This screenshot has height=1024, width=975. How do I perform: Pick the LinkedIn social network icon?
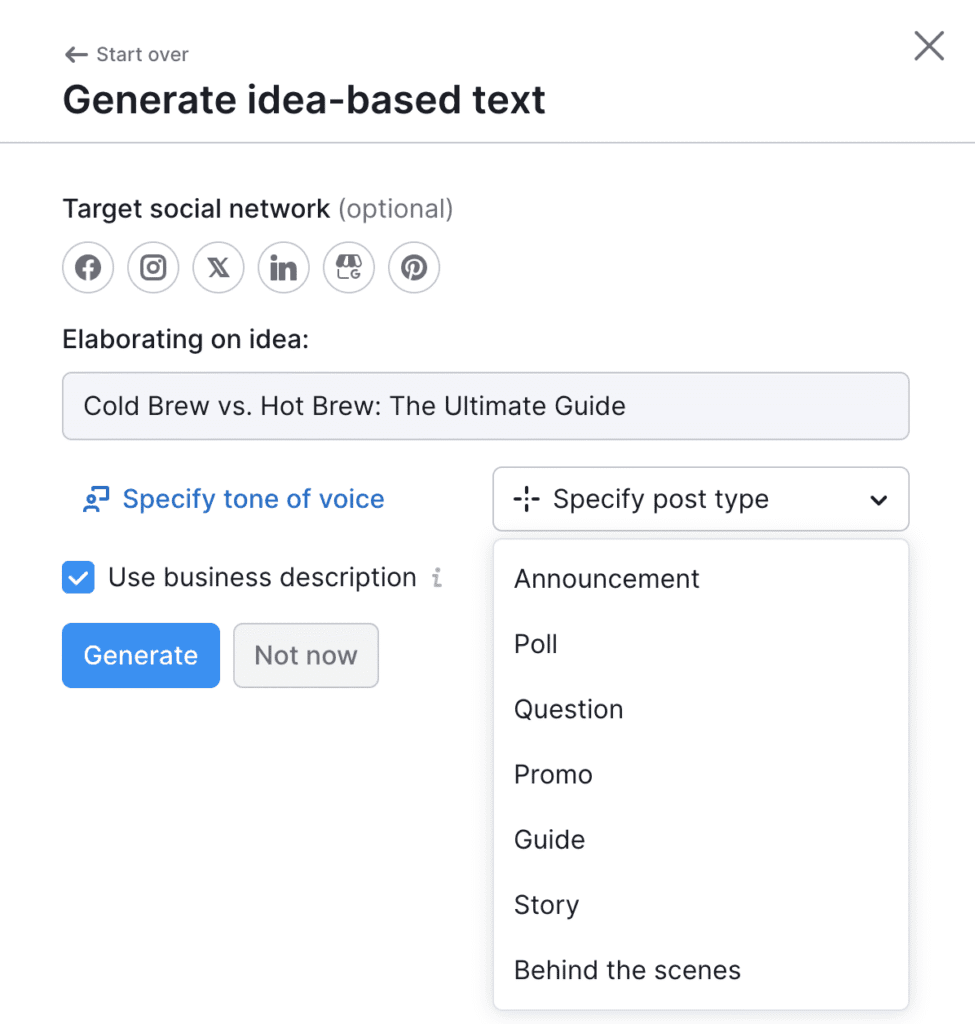[283, 268]
